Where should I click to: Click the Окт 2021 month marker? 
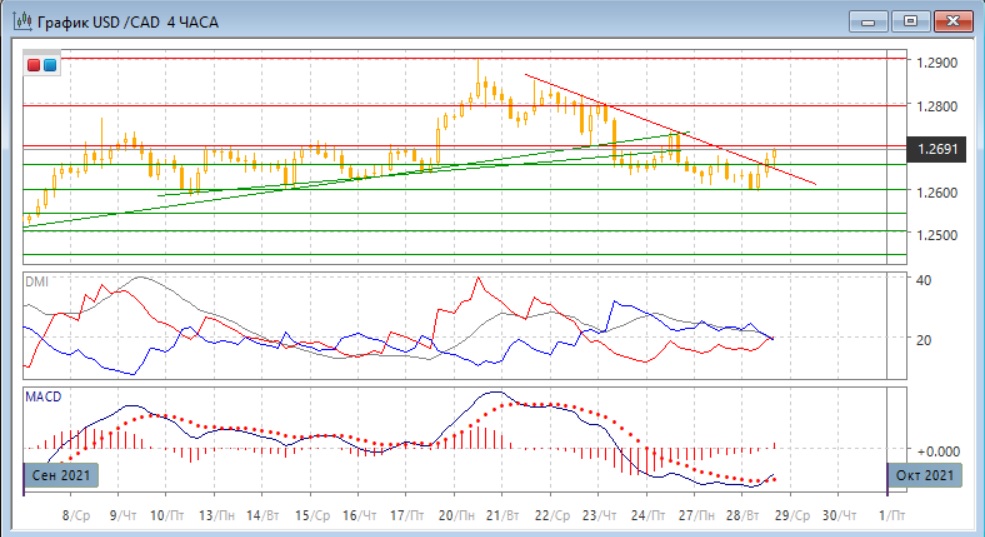point(925,475)
